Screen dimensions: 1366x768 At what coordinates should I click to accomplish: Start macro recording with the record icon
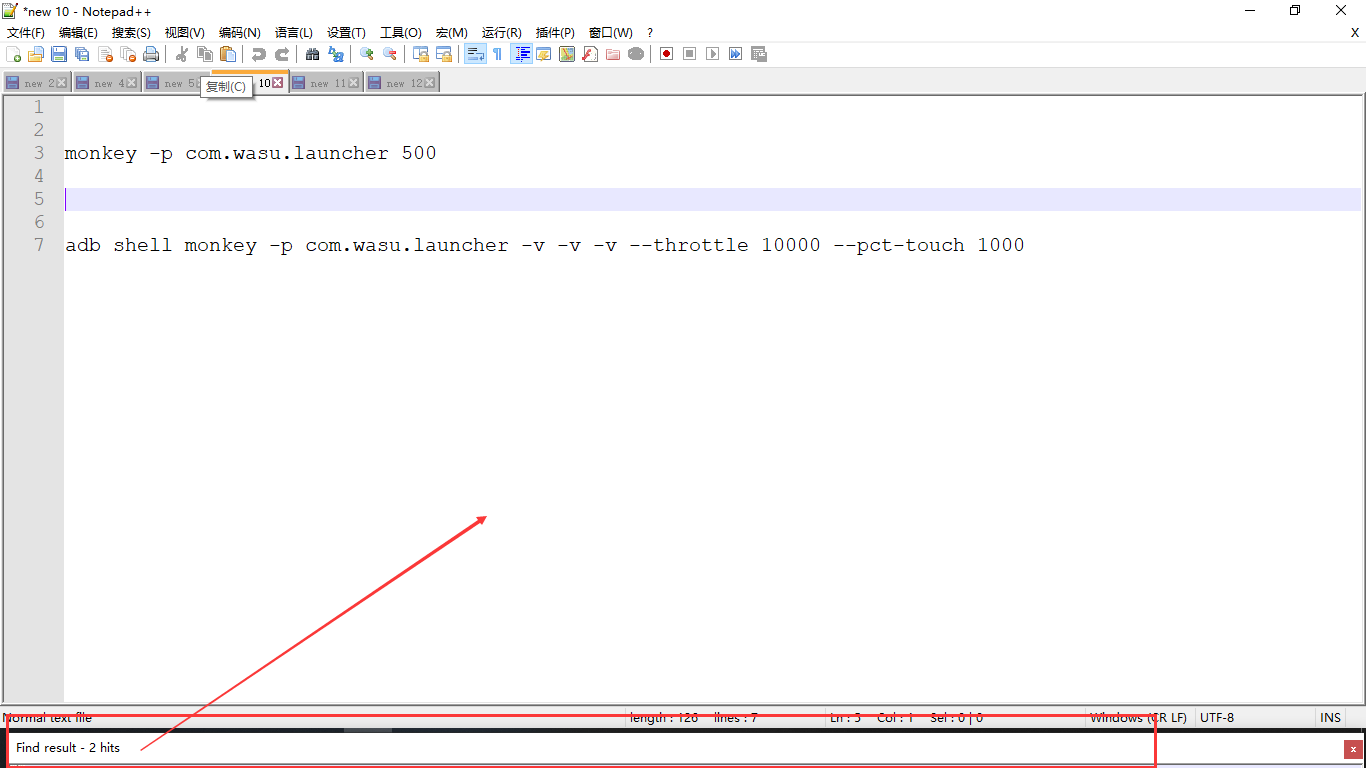(666, 54)
